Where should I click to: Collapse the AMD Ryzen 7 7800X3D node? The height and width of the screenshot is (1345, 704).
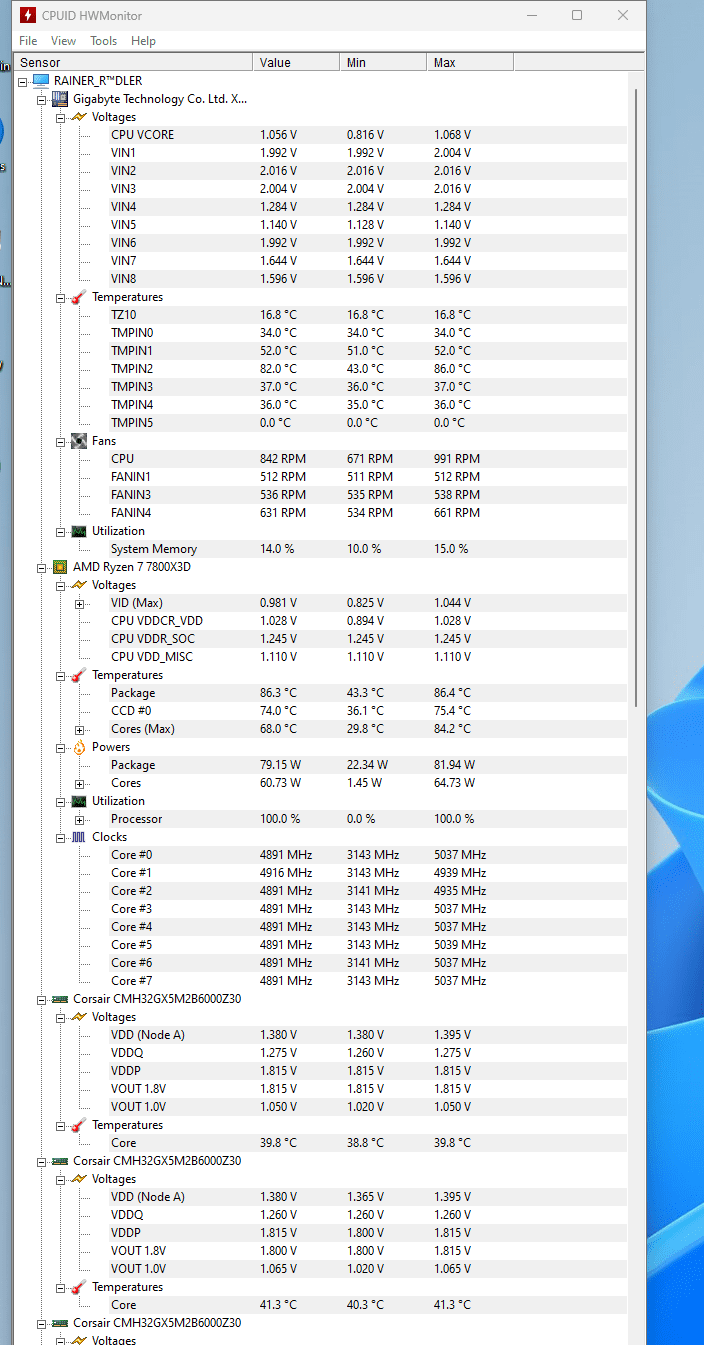42,567
